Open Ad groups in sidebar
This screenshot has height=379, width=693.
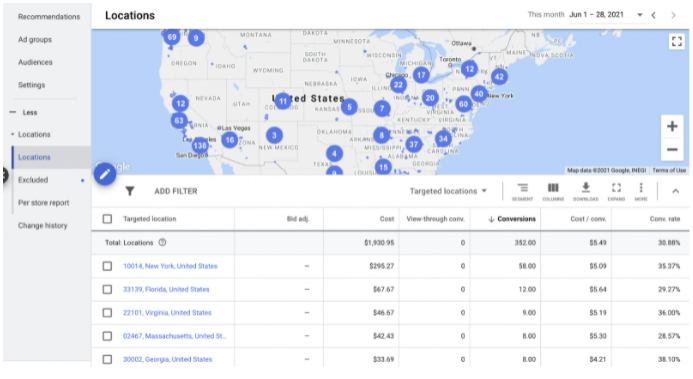point(35,40)
